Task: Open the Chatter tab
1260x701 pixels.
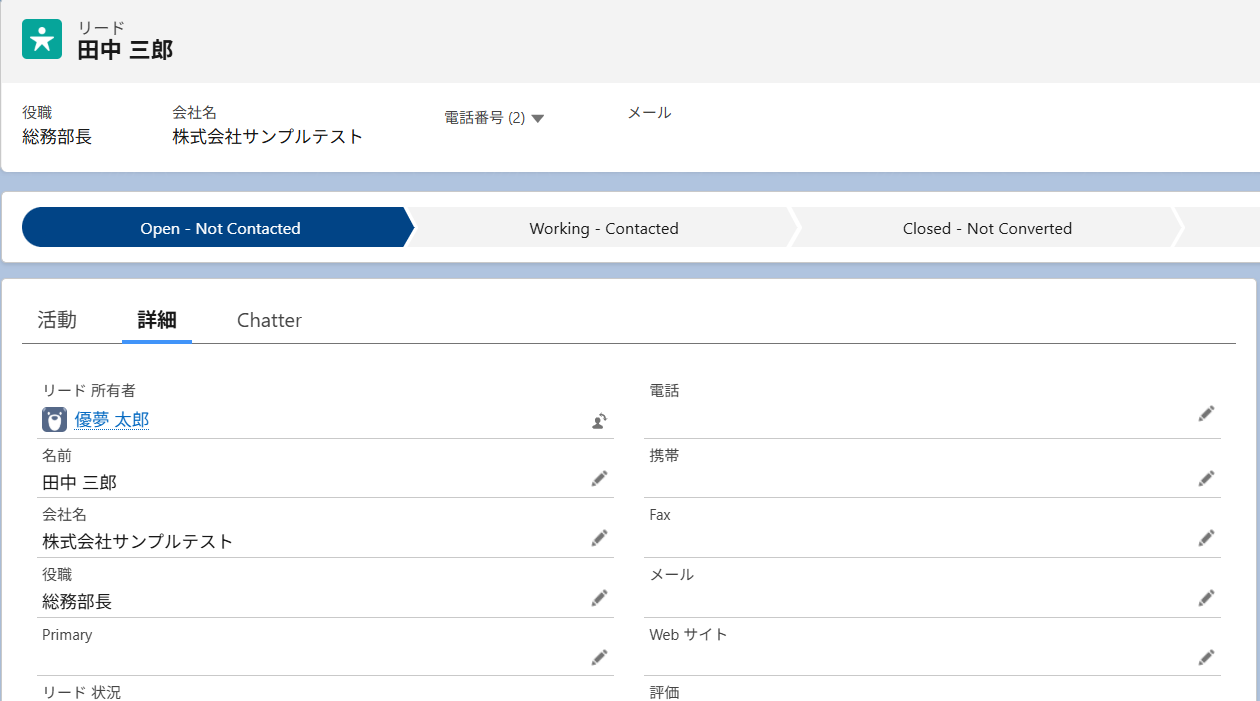Action: point(269,320)
